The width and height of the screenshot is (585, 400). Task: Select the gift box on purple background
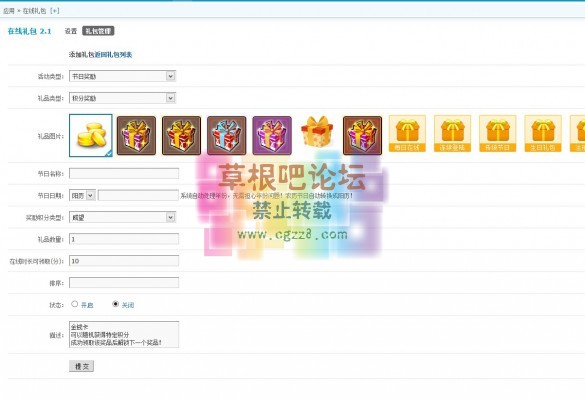[x=272, y=135]
